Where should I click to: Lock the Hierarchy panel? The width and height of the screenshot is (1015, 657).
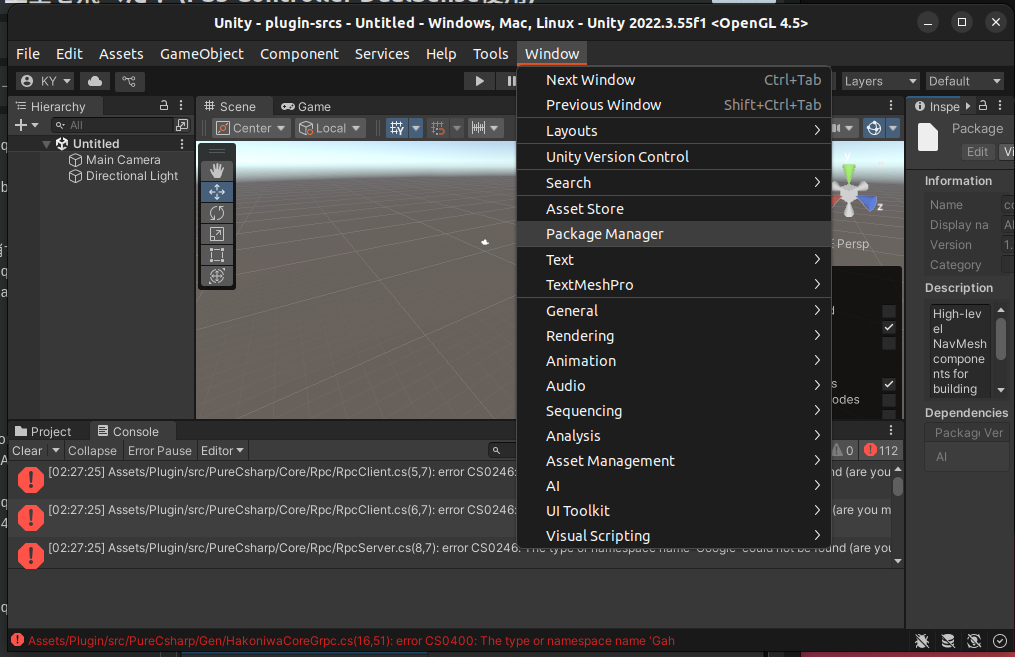coord(164,106)
